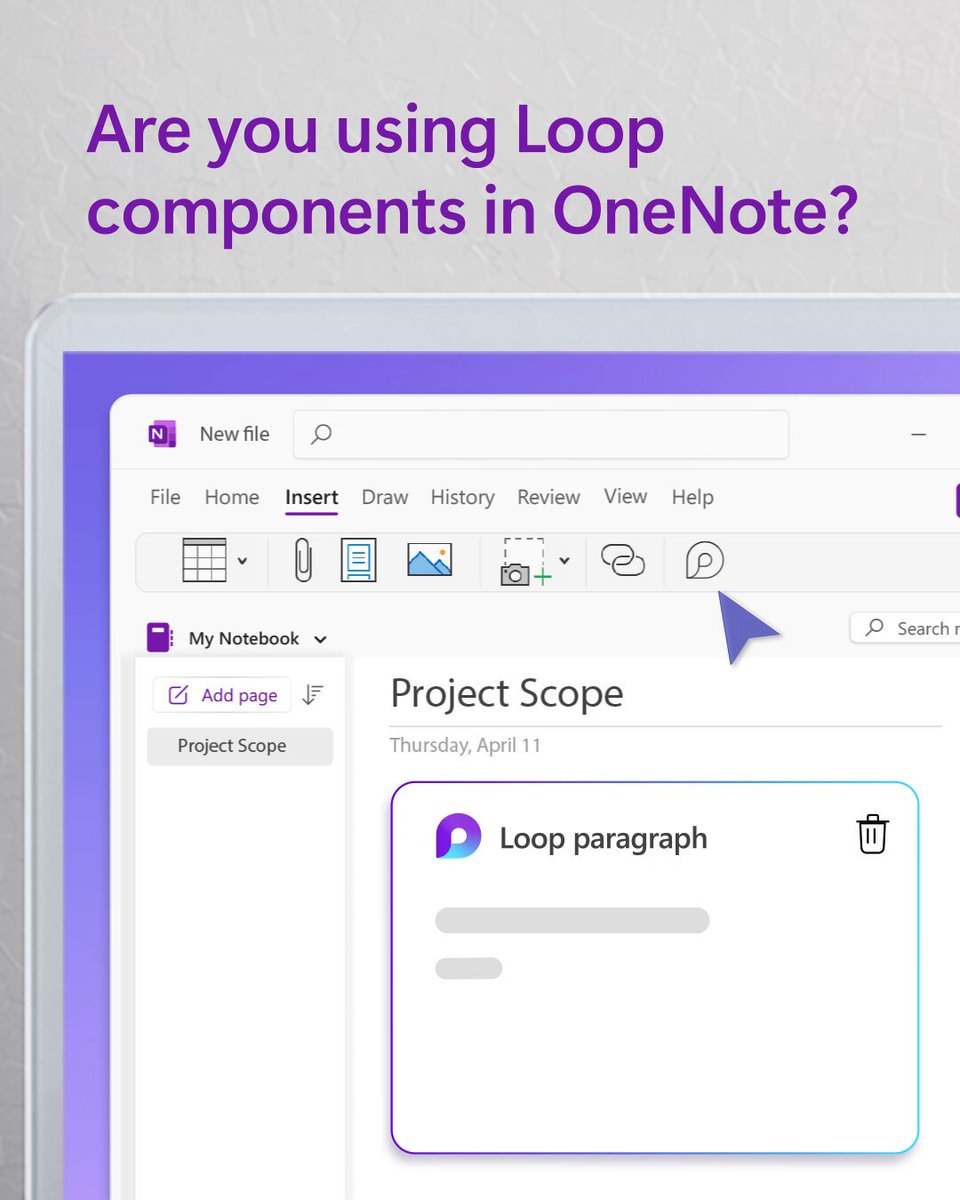960x1200 pixels.
Task: Take a screen clipping
Action: click(x=526, y=561)
